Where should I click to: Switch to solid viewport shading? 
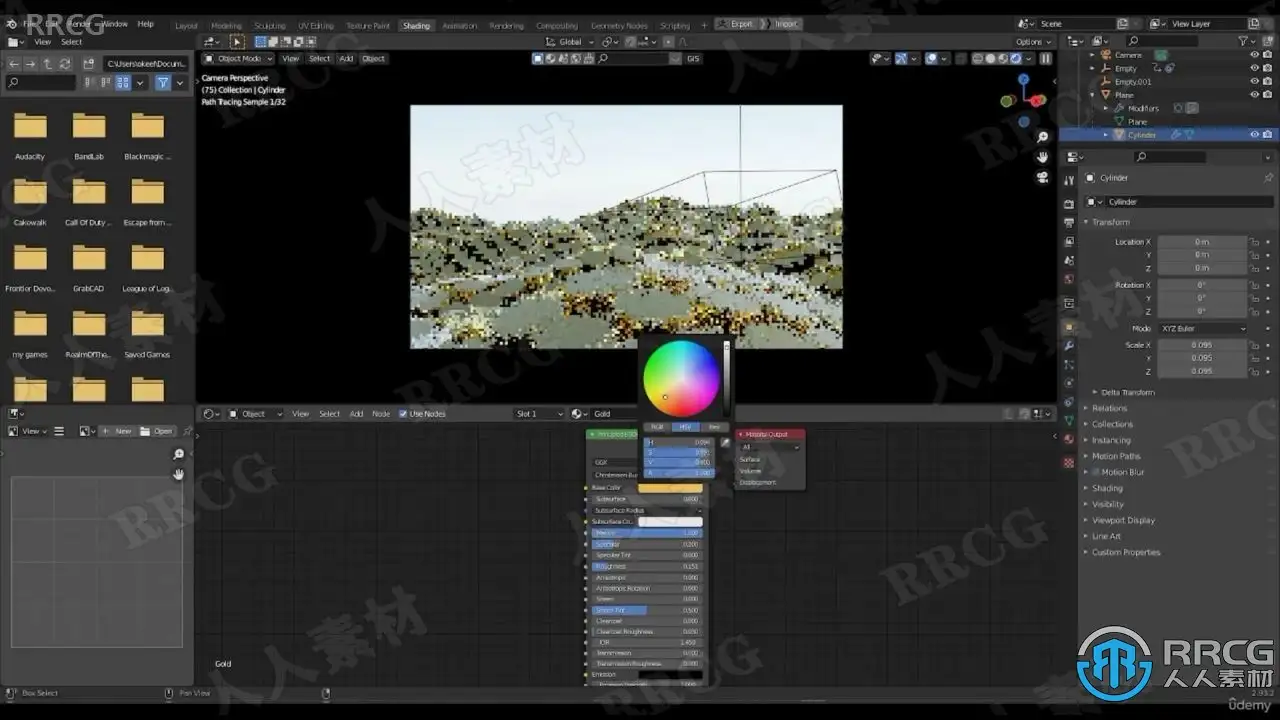tap(990, 58)
